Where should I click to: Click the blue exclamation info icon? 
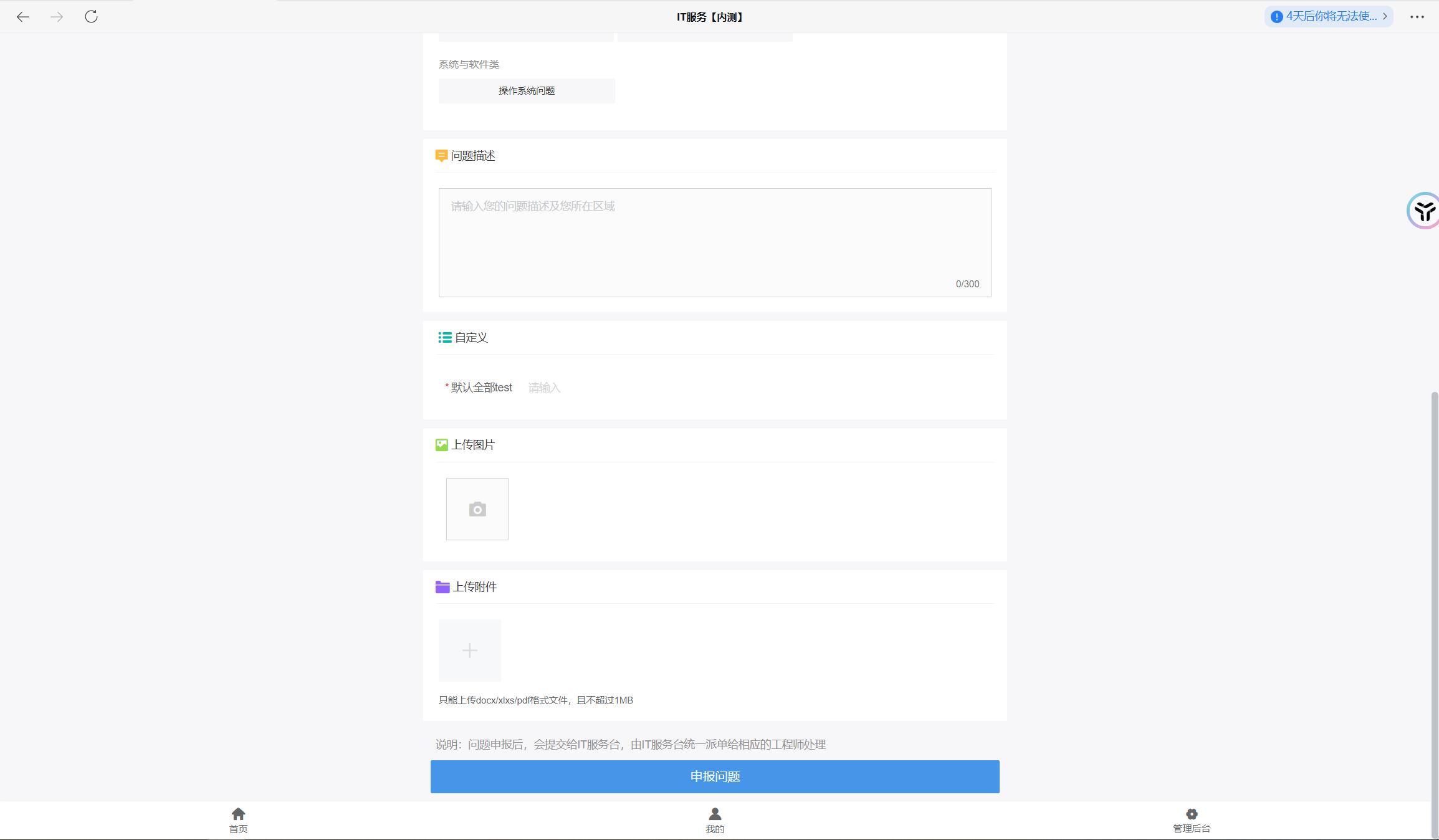(x=1276, y=17)
